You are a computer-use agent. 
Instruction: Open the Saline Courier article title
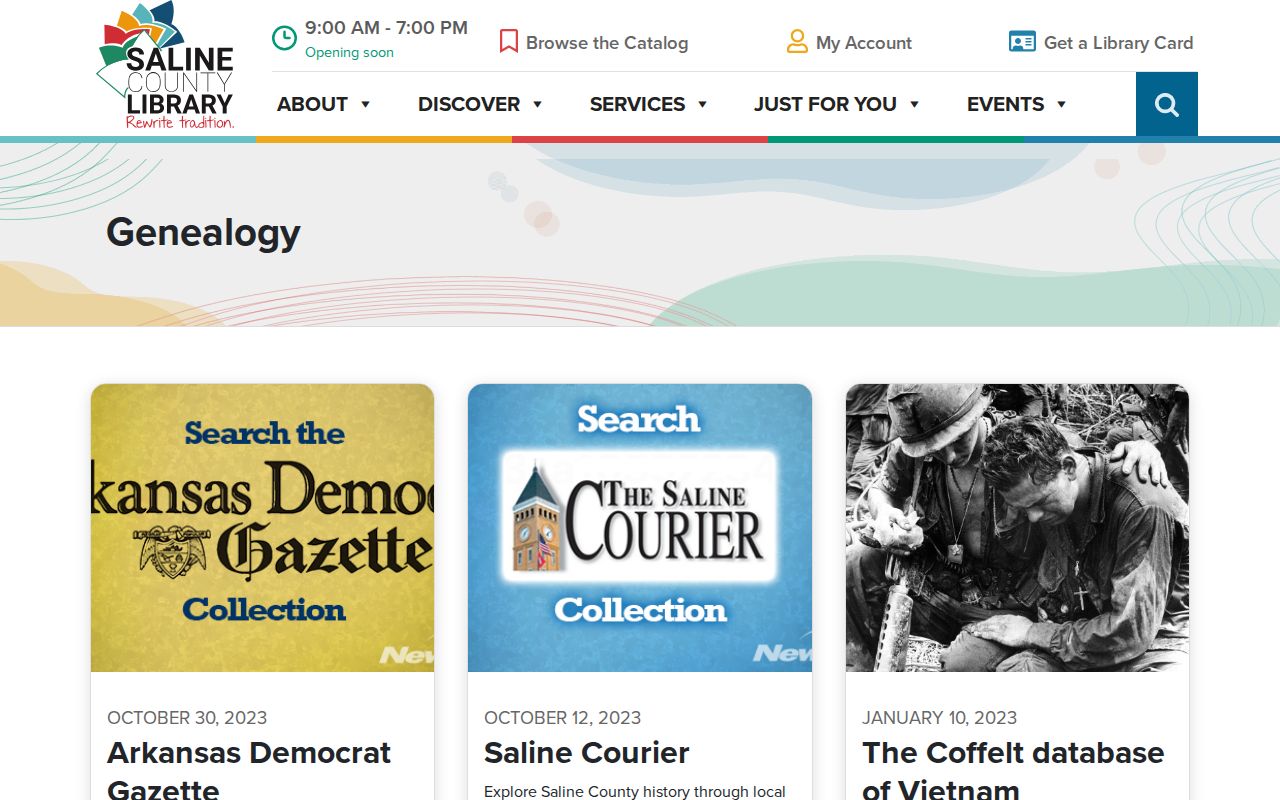point(587,752)
